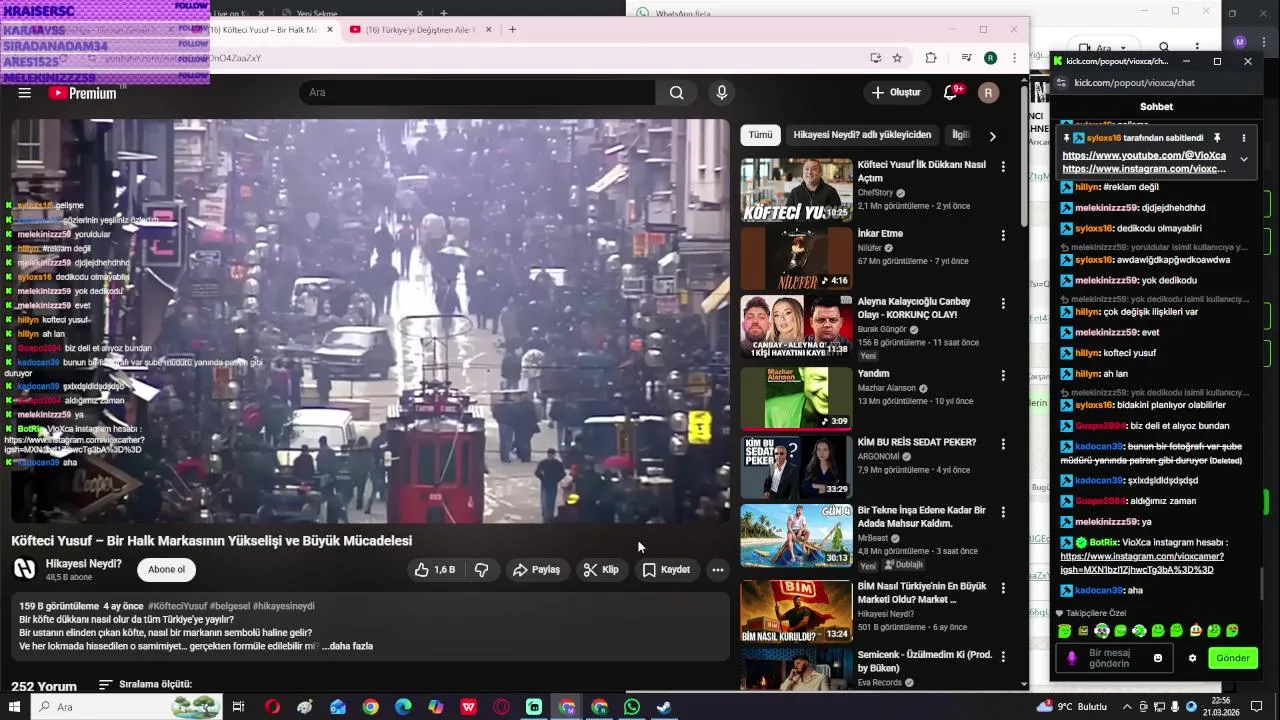
Task: Create a clip with Klip button
Action: 602,570
